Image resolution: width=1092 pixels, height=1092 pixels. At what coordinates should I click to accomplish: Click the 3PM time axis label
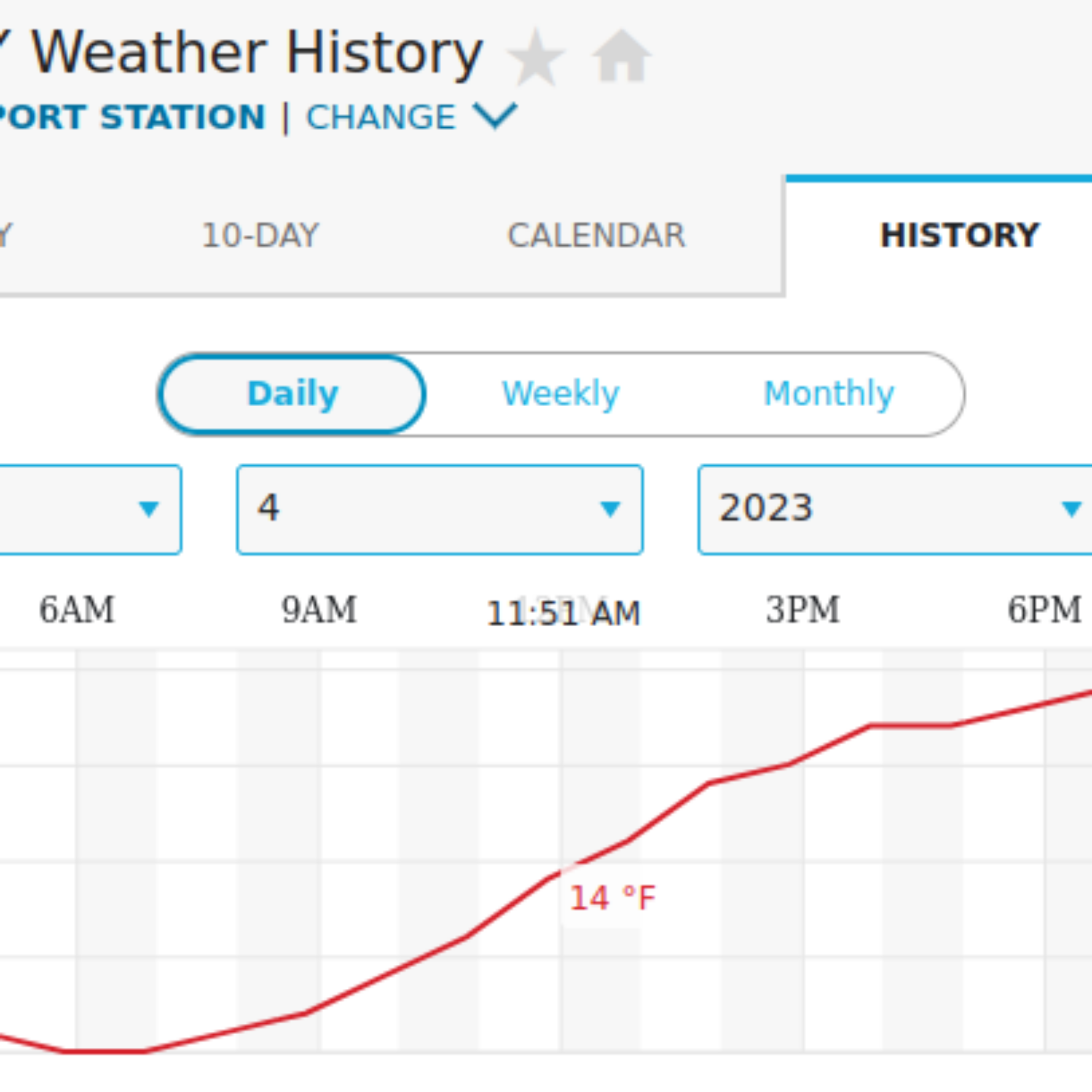click(803, 610)
